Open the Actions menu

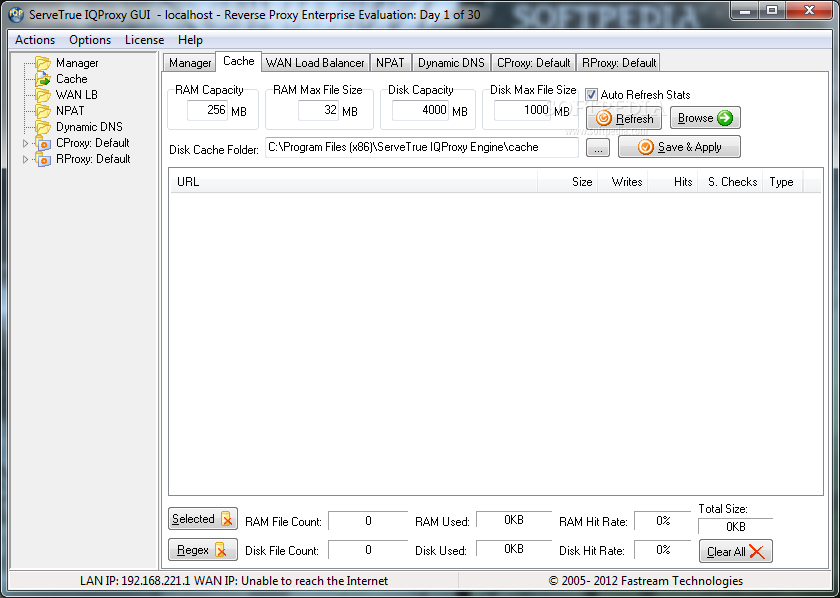click(x=35, y=40)
